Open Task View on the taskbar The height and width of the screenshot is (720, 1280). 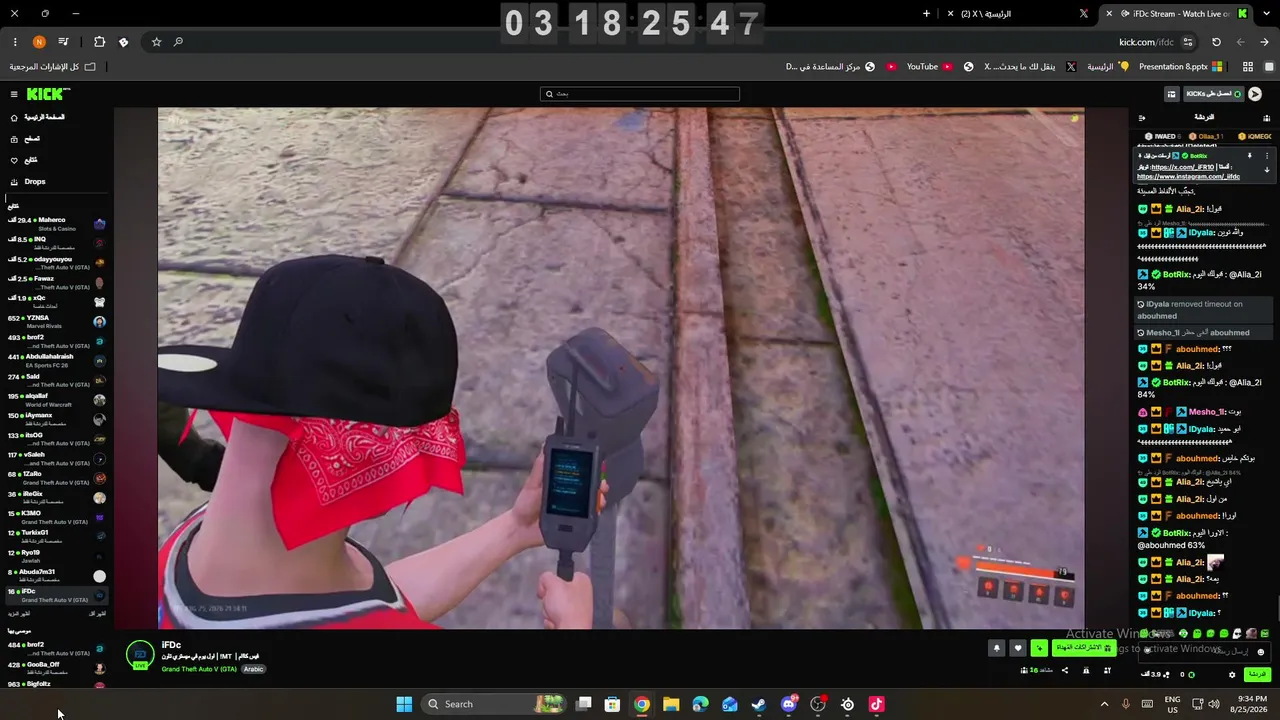(584, 704)
